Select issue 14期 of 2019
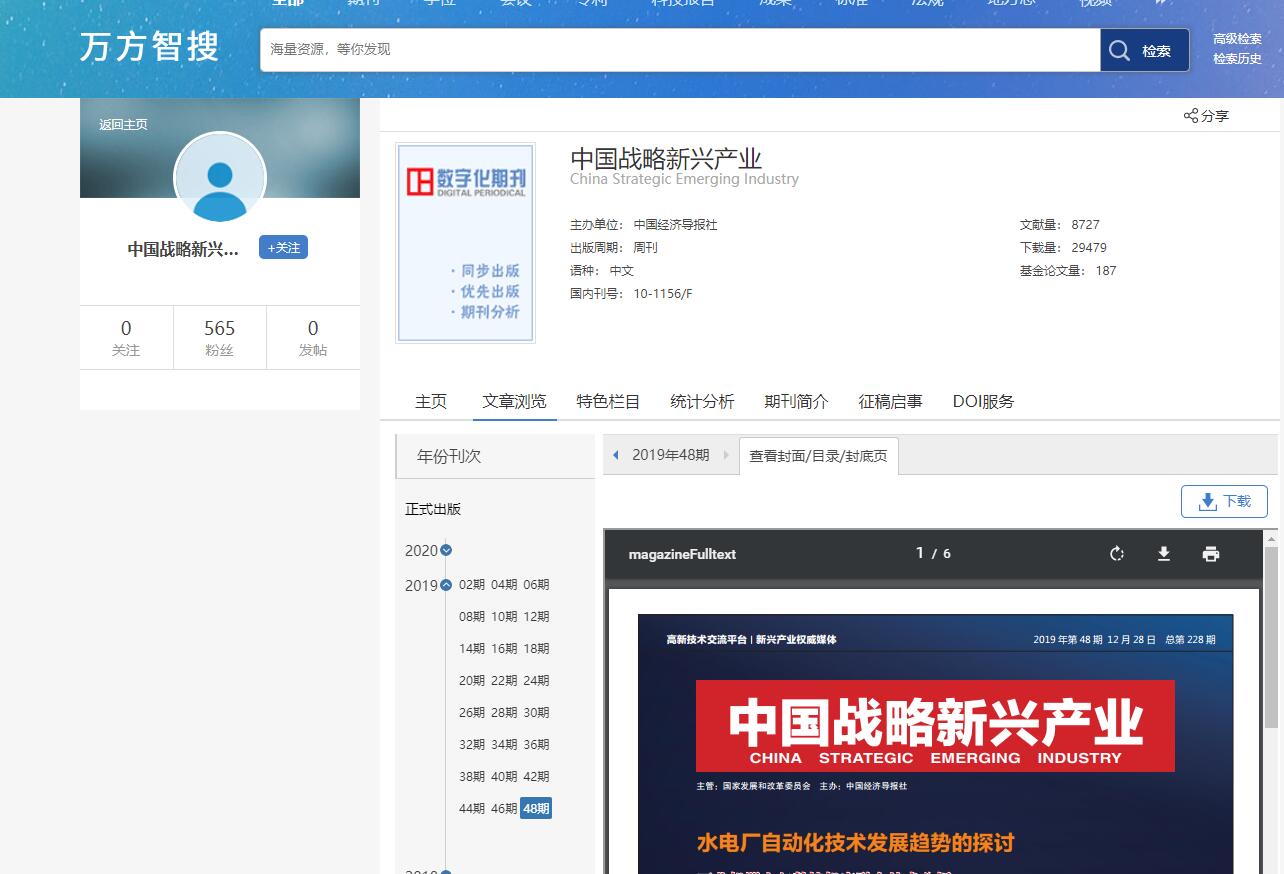The image size is (1284, 874). coord(472,649)
